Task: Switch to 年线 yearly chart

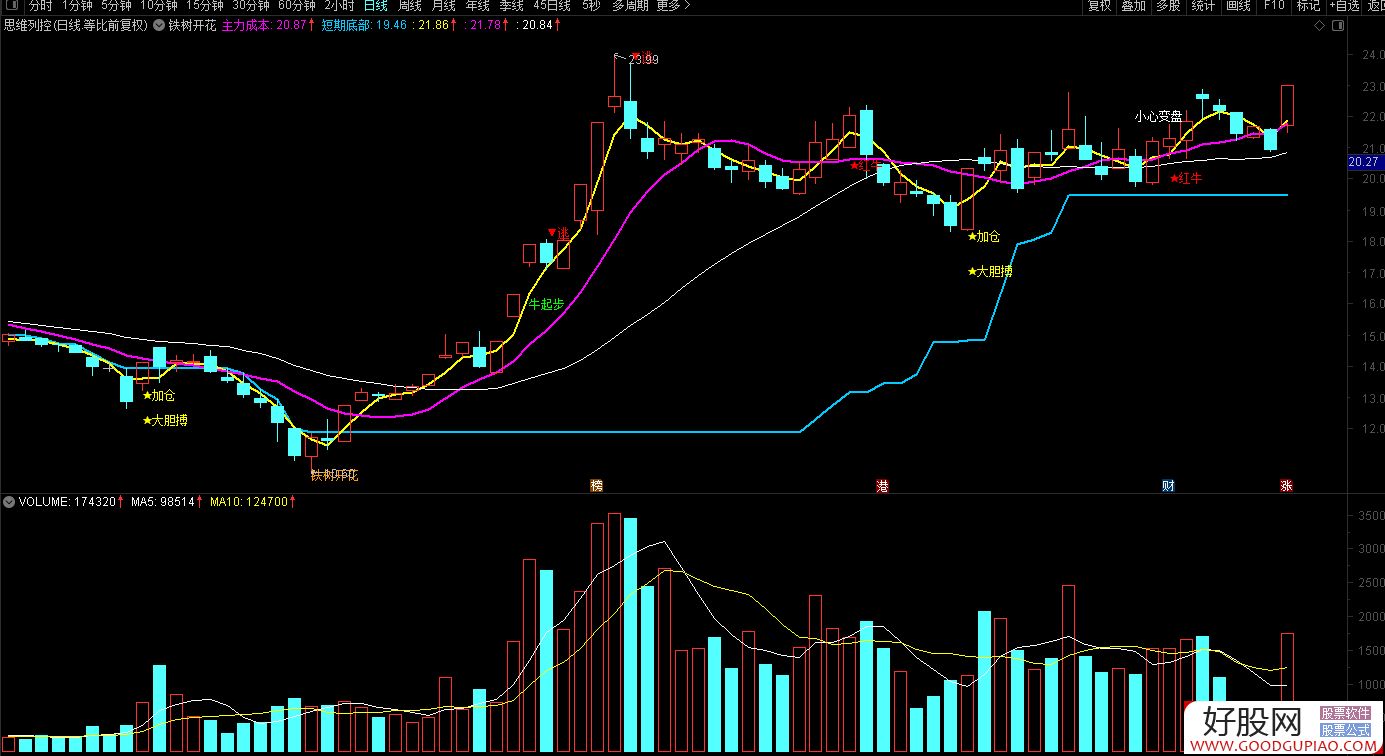Action: click(x=477, y=6)
